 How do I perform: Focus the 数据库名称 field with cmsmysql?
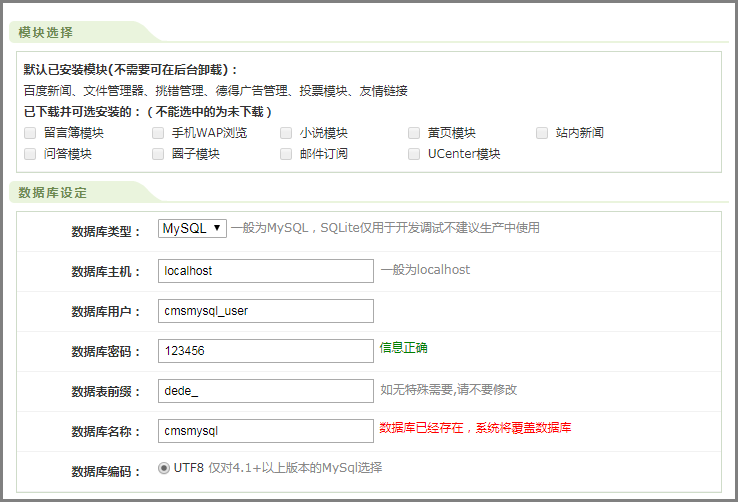click(266, 431)
